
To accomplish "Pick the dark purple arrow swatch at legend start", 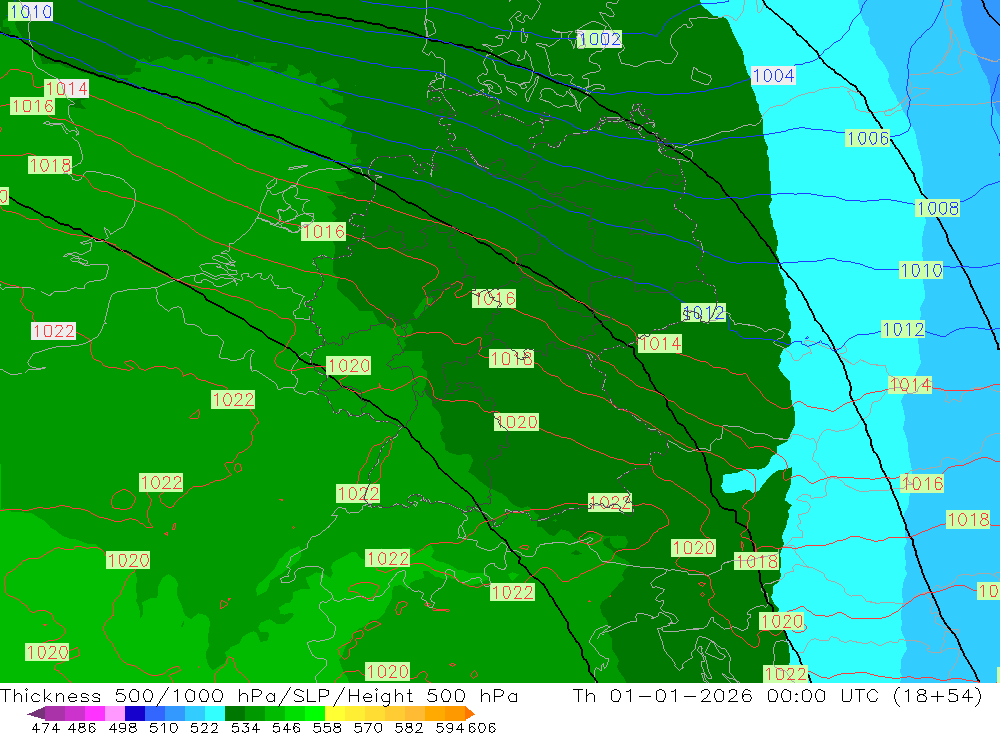I will (36, 713).
